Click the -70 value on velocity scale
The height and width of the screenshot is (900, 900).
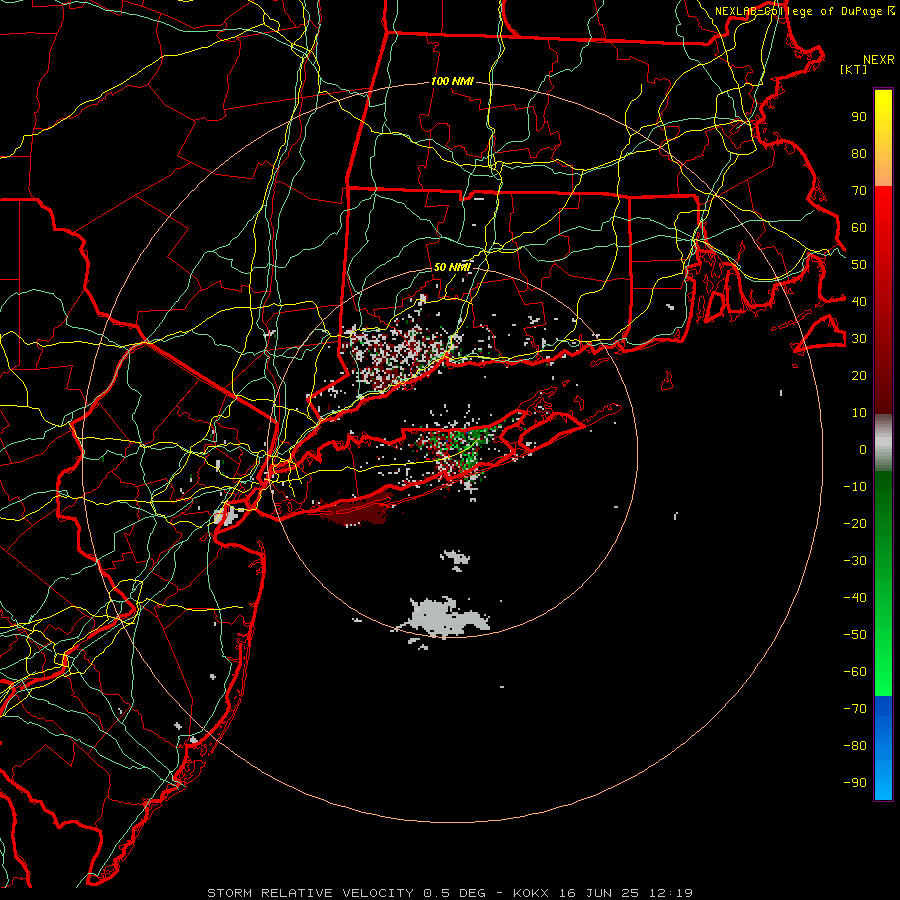855,709
